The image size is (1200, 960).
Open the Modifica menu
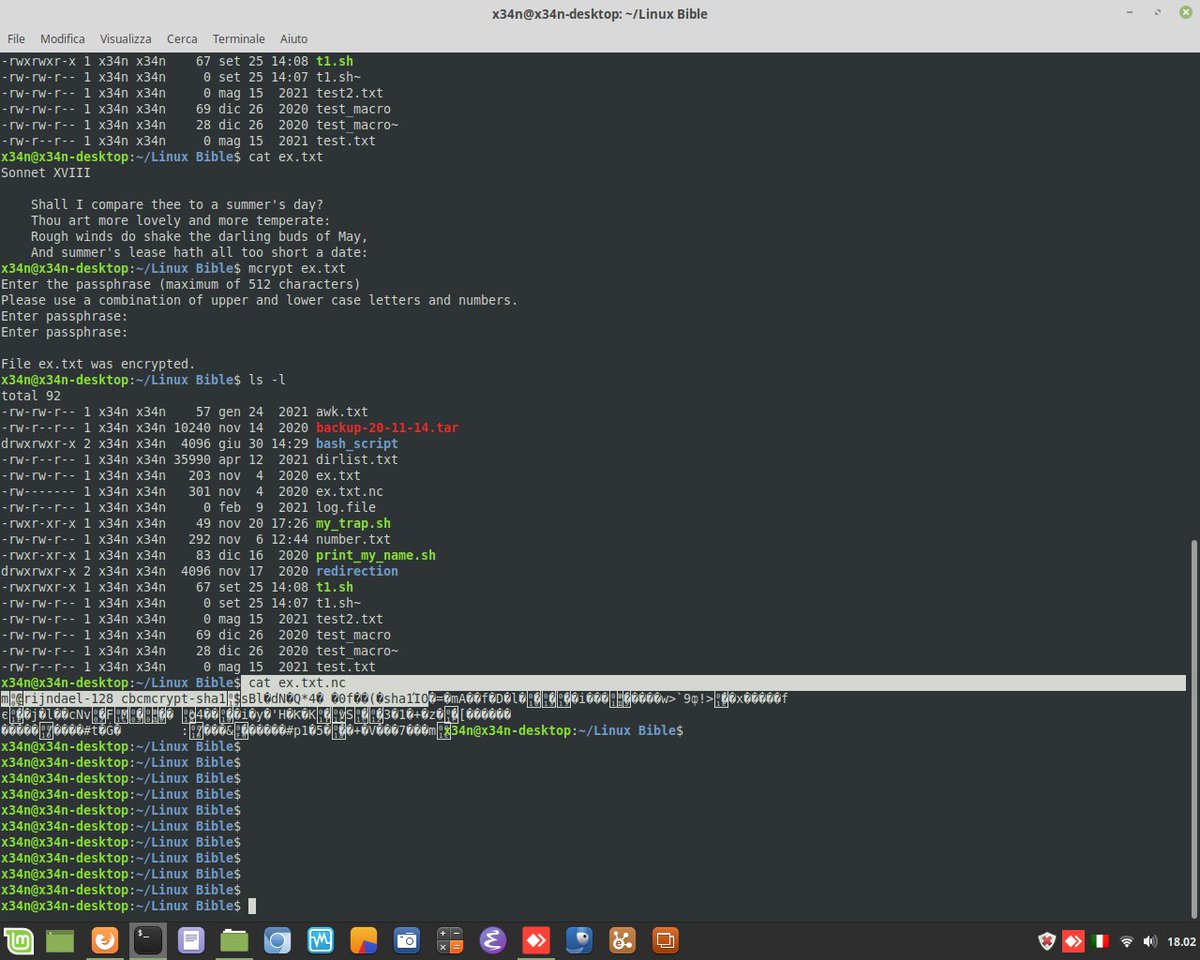pos(63,38)
